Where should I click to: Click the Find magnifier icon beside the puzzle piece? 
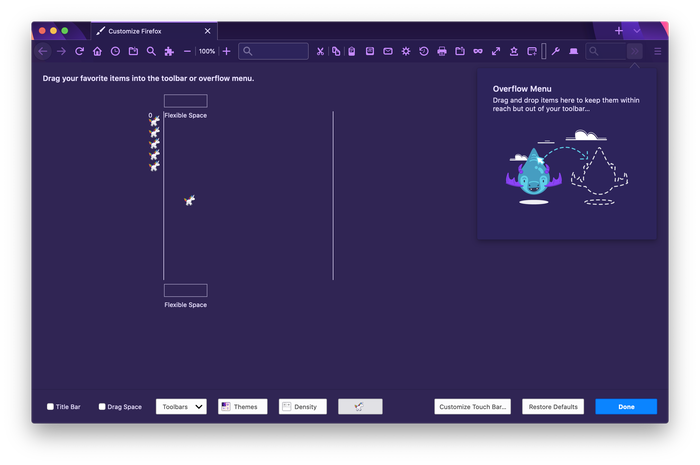(x=151, y=51)
